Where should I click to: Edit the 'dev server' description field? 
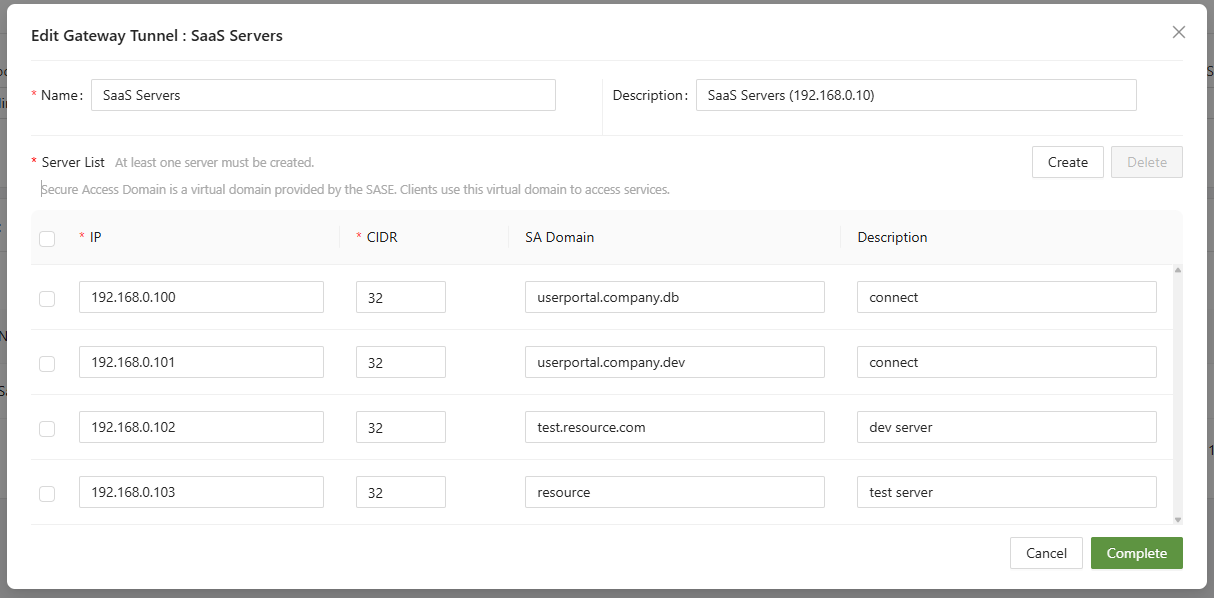(x=1006, y=427)
